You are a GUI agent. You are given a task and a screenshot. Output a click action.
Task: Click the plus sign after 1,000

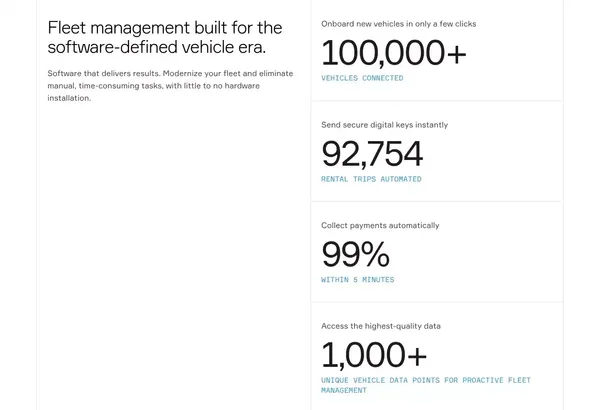point(417,356)
